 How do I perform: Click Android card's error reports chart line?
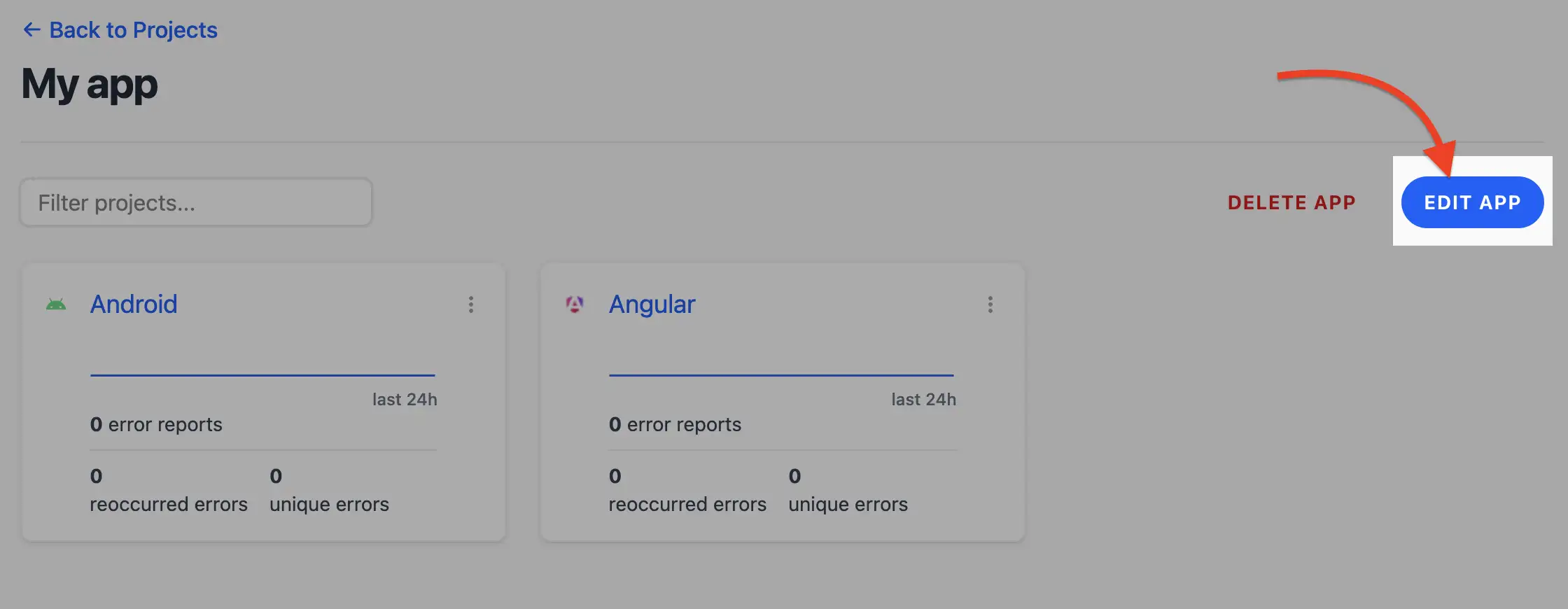262,375
